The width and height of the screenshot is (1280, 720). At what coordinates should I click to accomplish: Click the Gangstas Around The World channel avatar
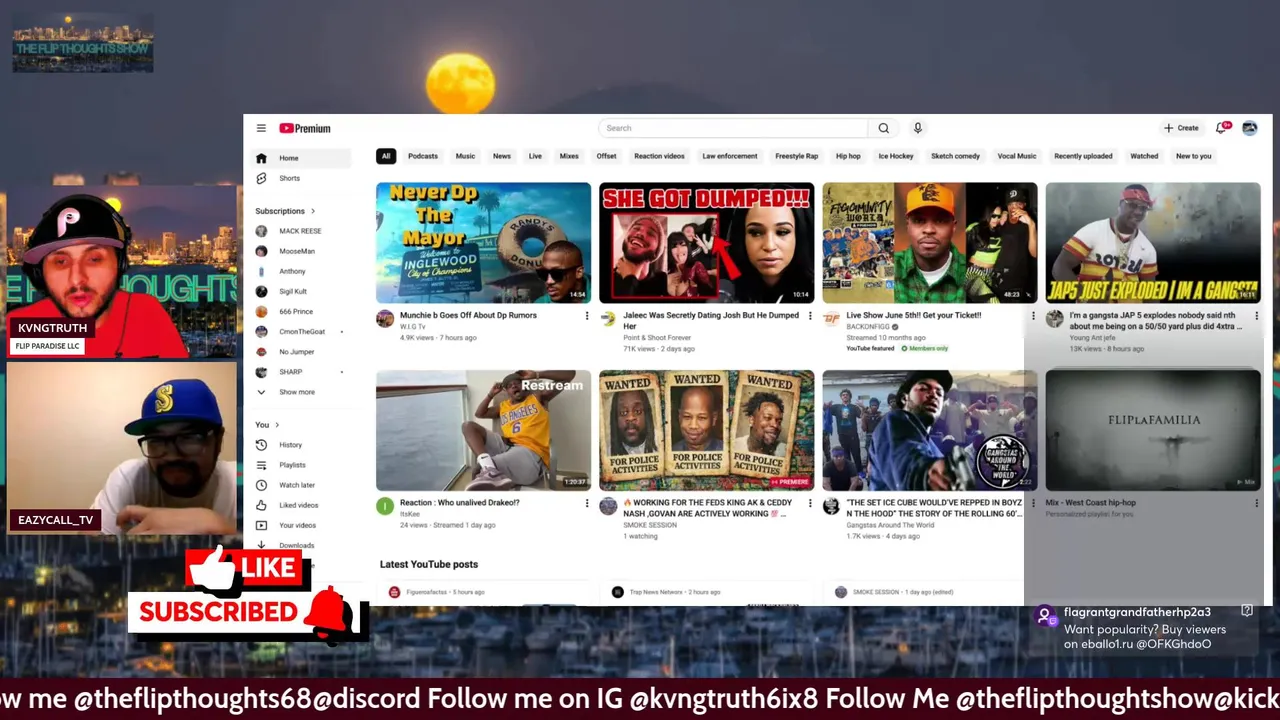[831, 506]
